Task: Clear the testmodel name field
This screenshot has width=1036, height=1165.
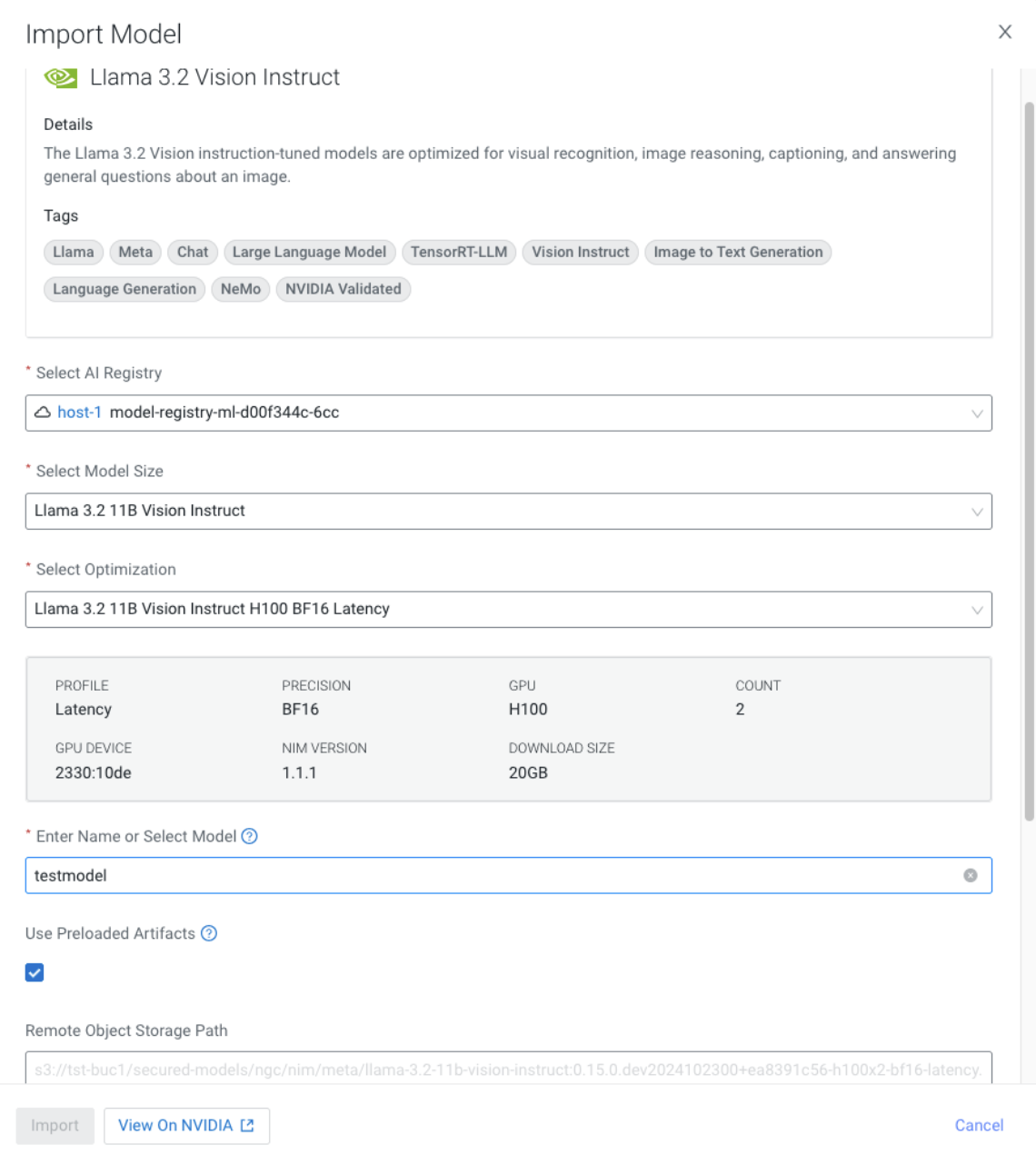Action: (970, 875)
